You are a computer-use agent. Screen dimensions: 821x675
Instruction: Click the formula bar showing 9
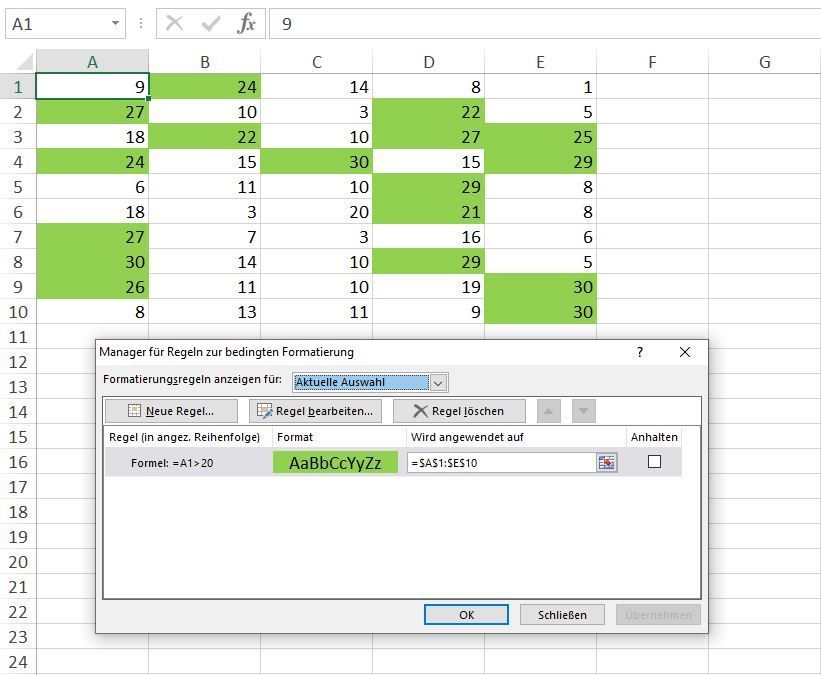(x=545, y=24)
